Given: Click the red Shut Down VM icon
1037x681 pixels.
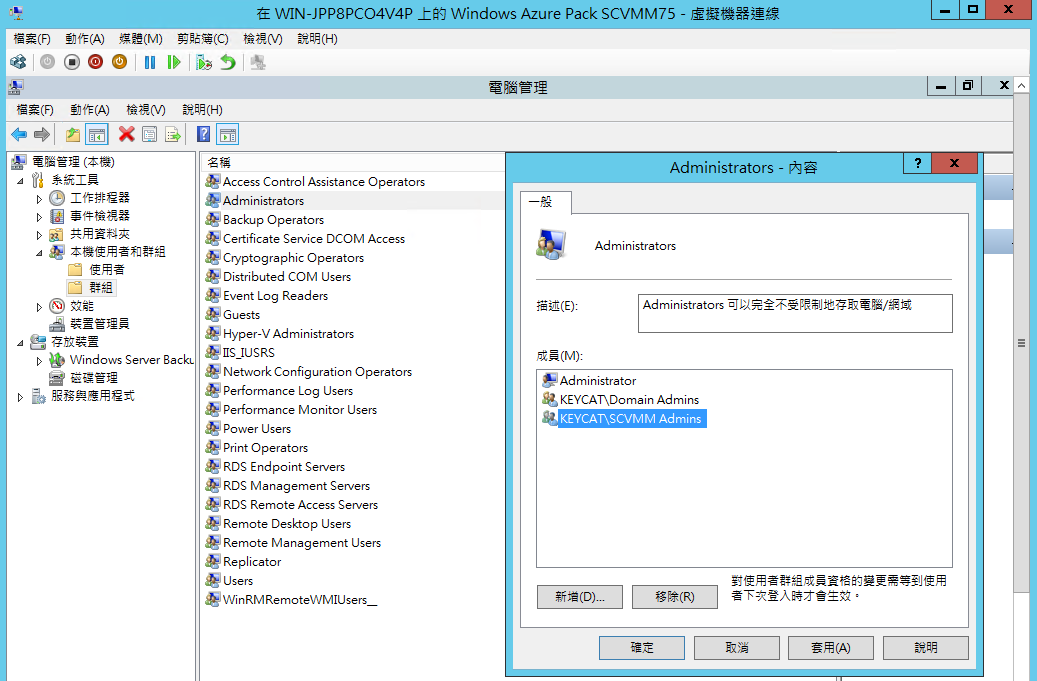Looking at the screenshot, I should (95, 62).
